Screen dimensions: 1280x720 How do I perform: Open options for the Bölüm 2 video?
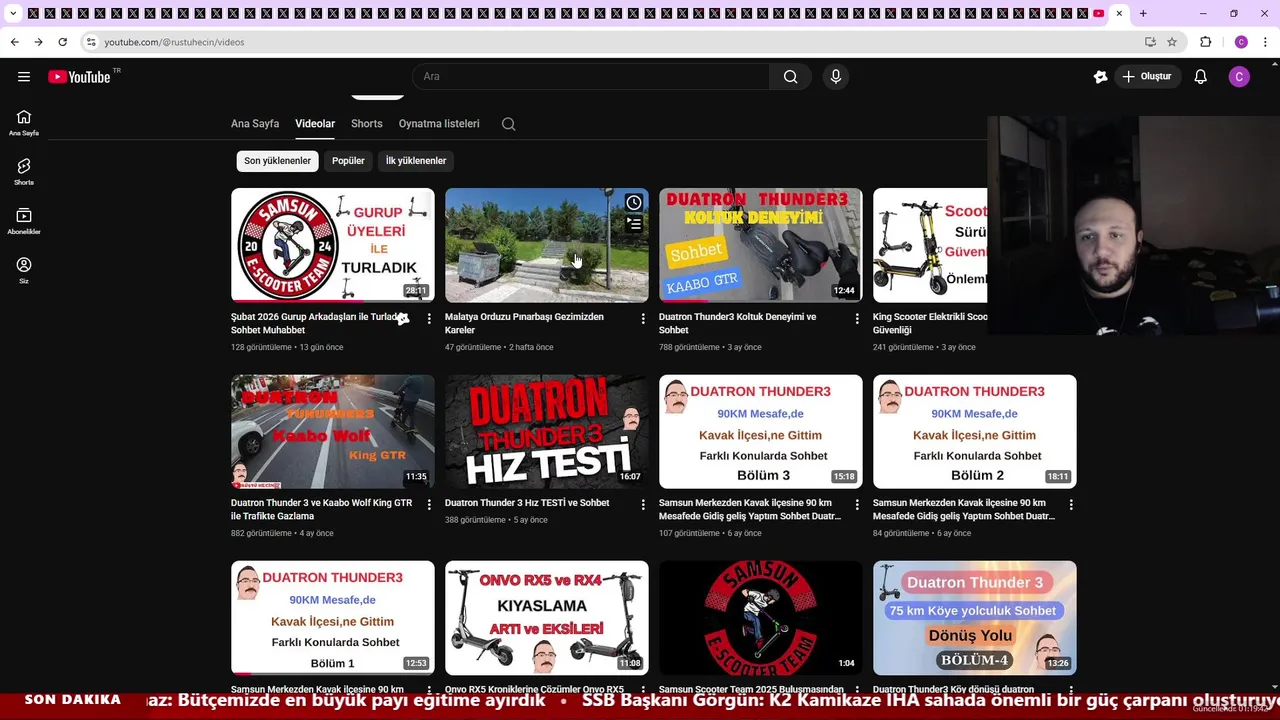[1071, 505]
